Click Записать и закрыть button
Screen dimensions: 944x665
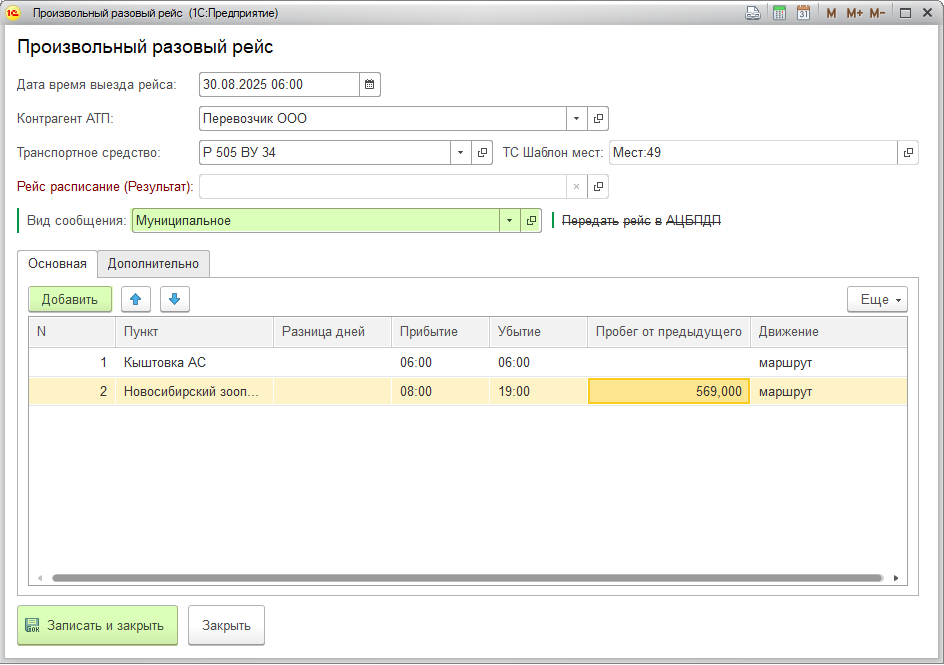pyautogui.click(x=97, y=625)
